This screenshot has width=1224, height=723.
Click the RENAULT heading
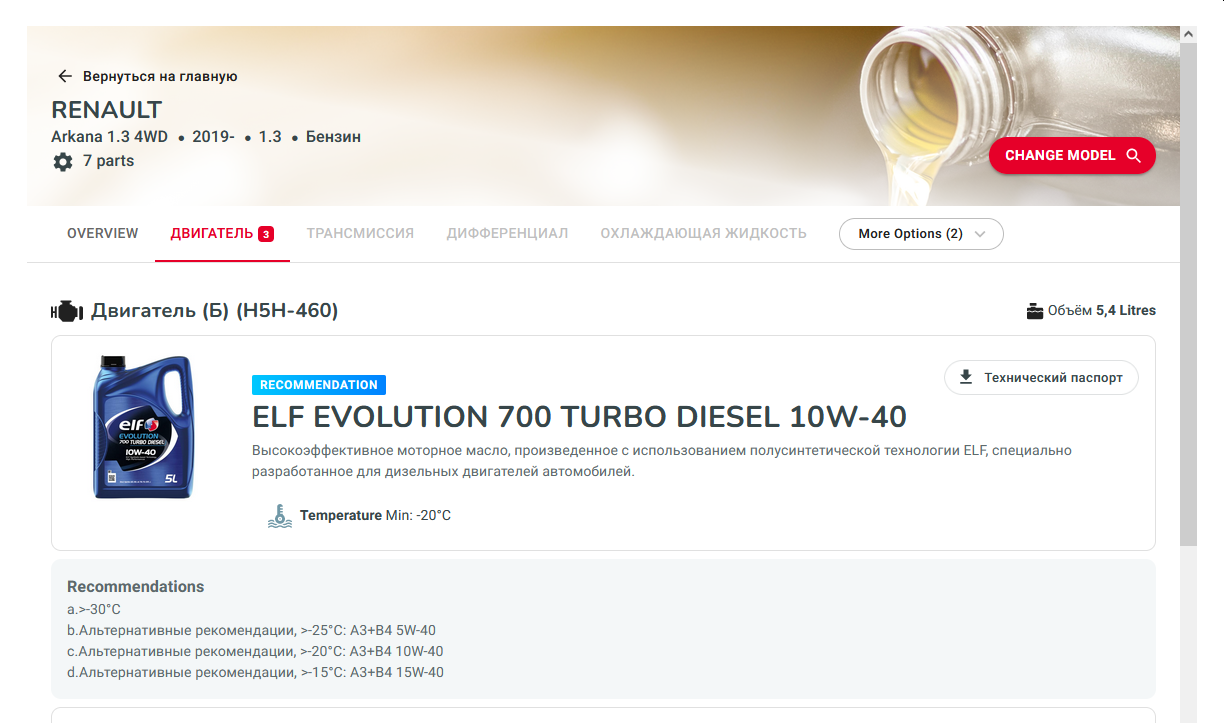107,110
